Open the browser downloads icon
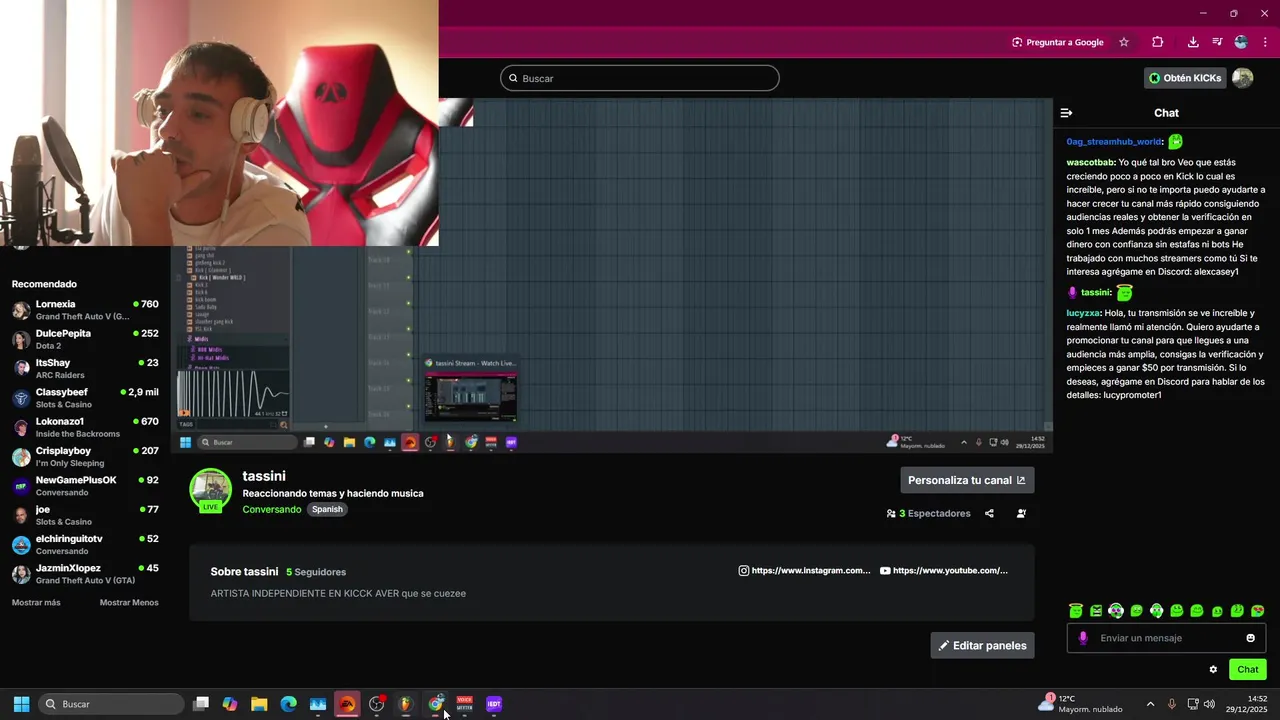1280x720 pixels. pos(1193,42)
